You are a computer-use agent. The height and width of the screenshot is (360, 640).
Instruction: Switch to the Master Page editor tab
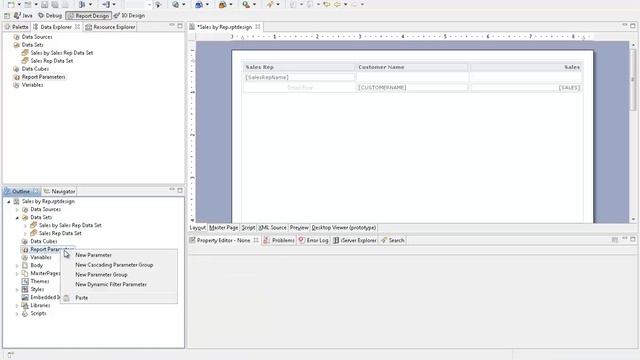click(x=223, y=228)
